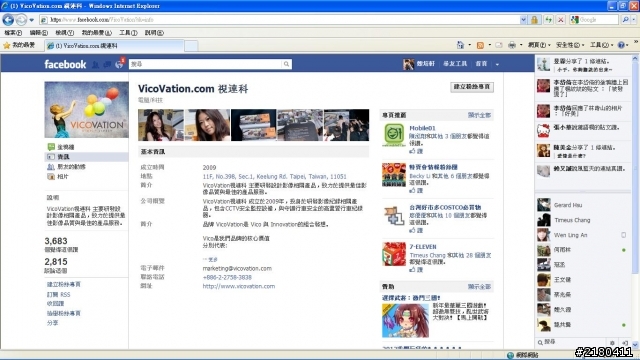This screenshot has height=360, width=640.
Task: Click the Google search box in IE
Action: pyautogui.click(x=594, y=20)
